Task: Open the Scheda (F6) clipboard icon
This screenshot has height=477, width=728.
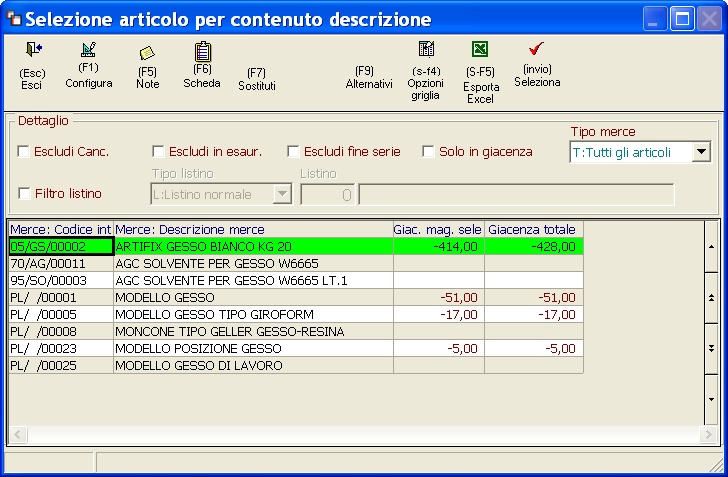Action: [202, 52]
